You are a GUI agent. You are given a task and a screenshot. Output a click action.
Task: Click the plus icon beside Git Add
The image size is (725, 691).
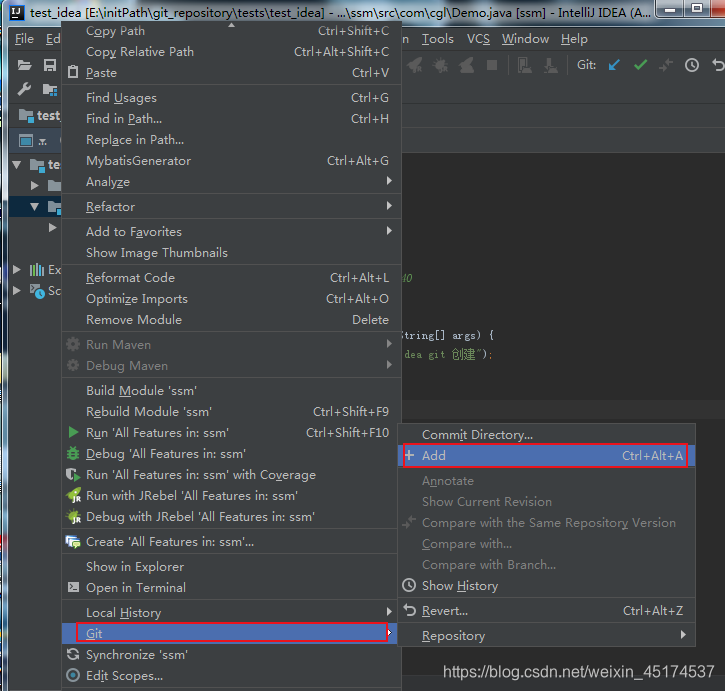pos(409,455)
